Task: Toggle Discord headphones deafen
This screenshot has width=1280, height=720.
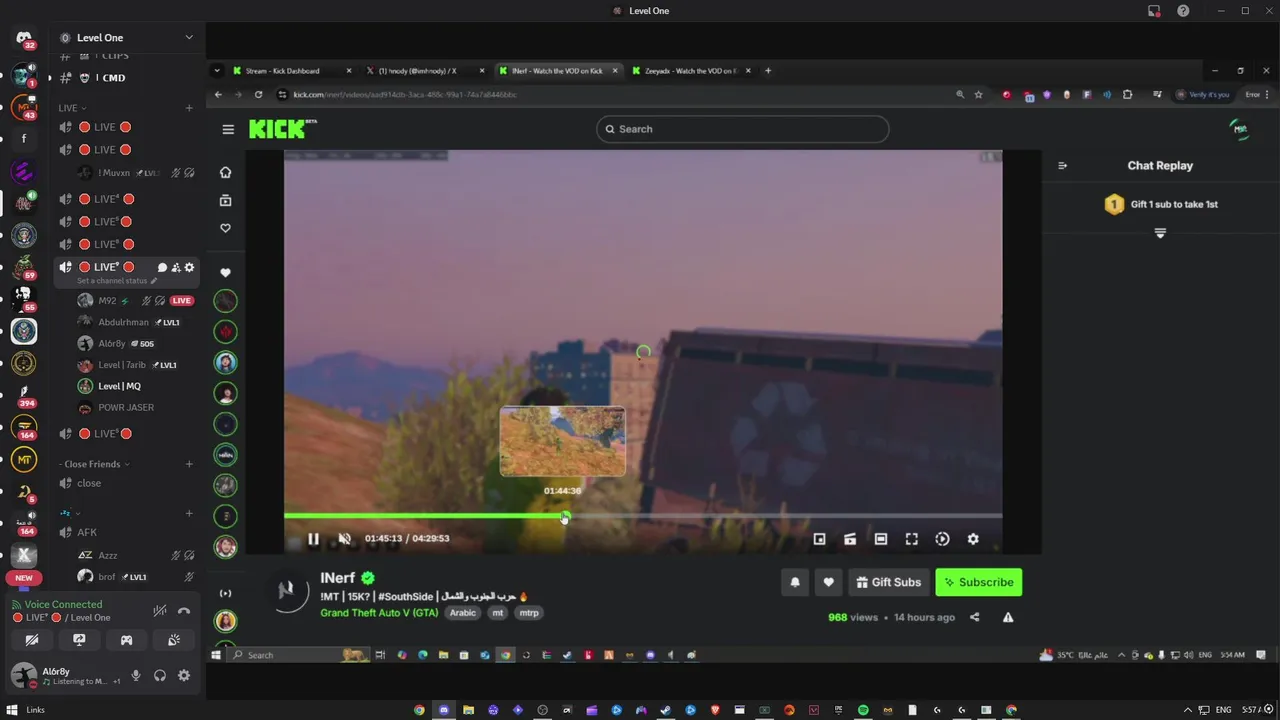Action: point(160,676)
